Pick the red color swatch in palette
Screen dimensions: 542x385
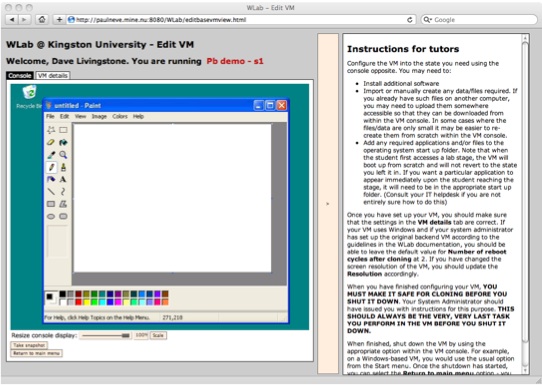coord(78,302)
